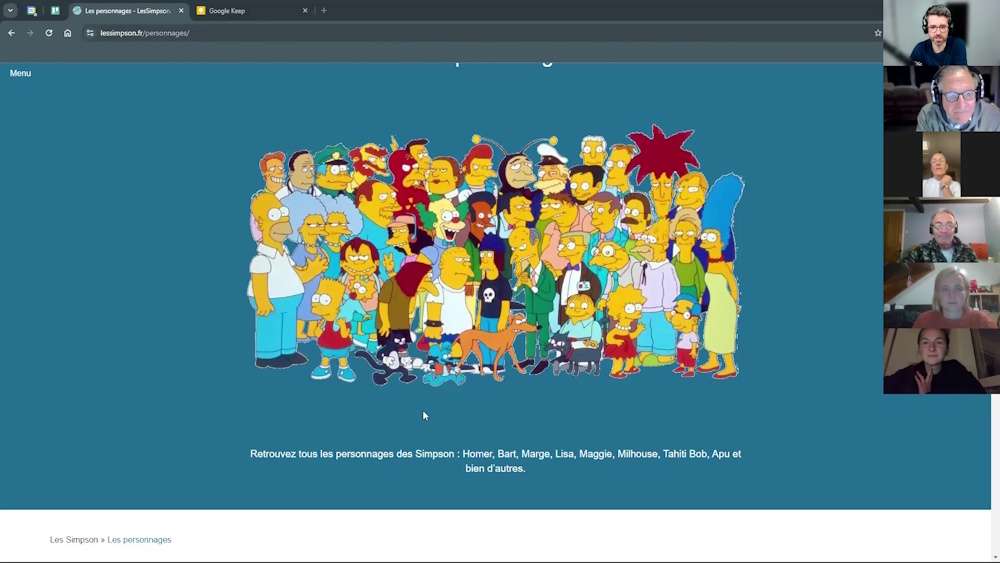
Task: Click the page's vertical scrollbar
Action: (x=995, y=472)
